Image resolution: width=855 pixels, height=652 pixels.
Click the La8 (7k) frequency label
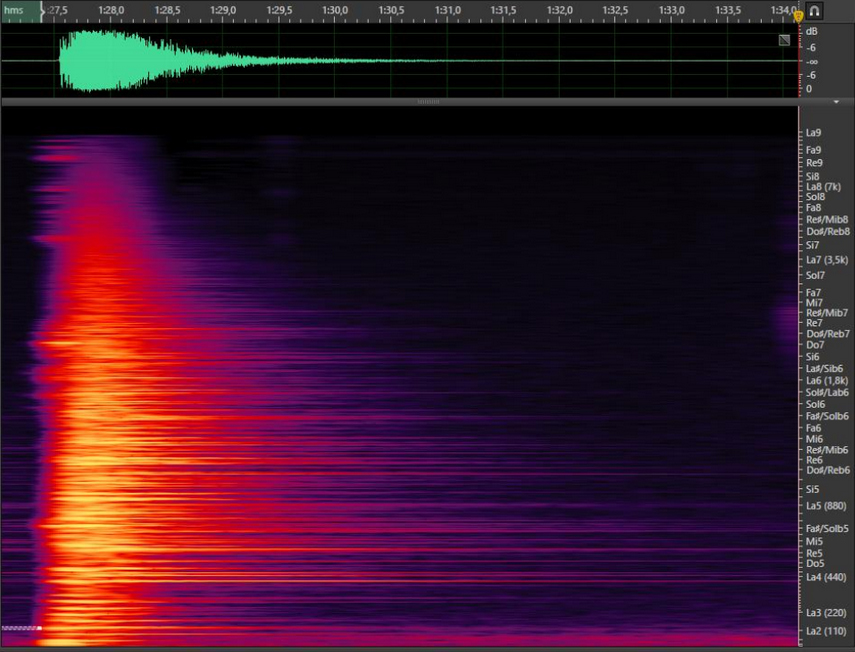(824, 187)
